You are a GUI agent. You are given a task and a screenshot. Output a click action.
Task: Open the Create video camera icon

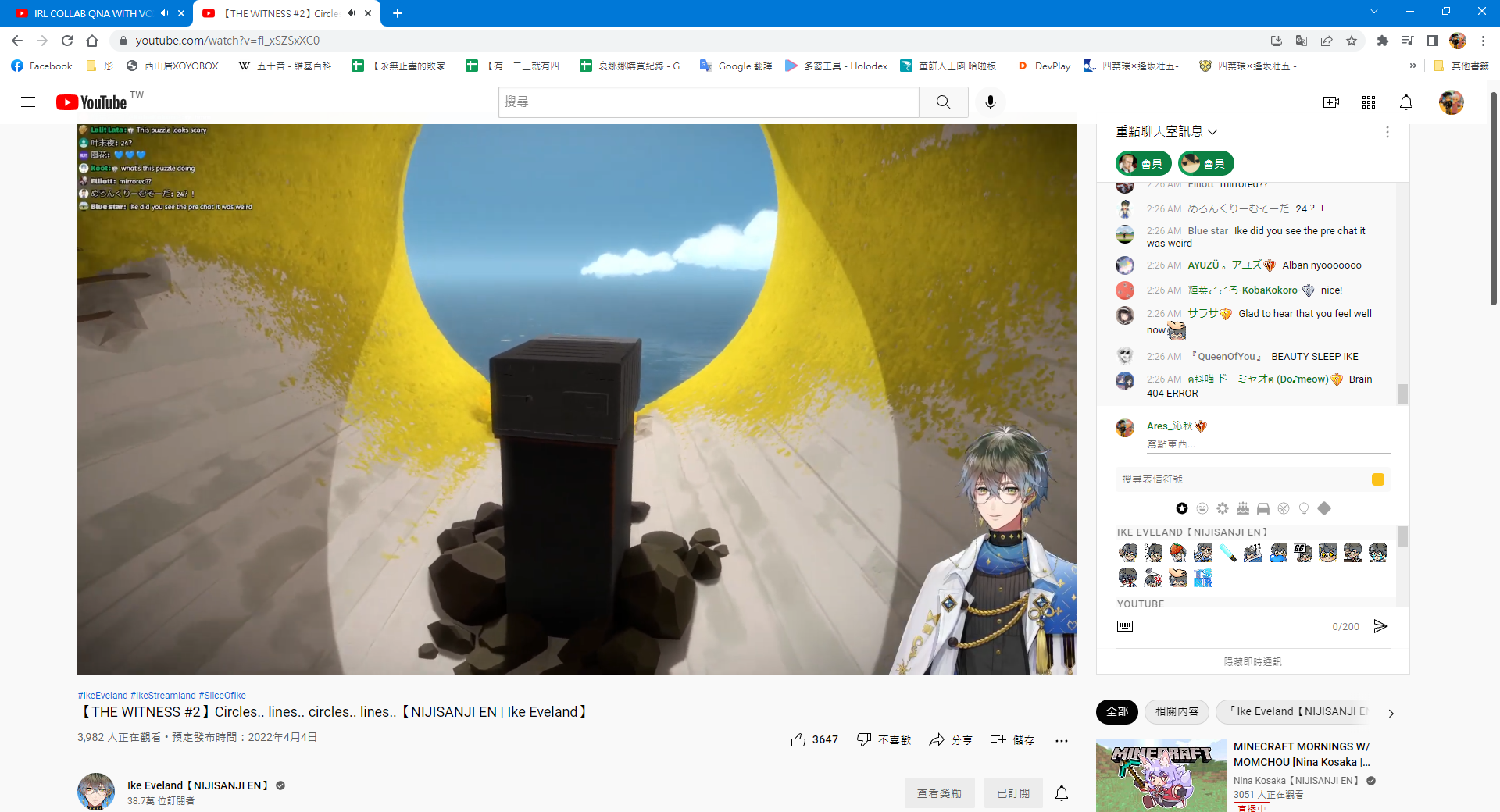pyautogui.click(x=1331, y=102)
